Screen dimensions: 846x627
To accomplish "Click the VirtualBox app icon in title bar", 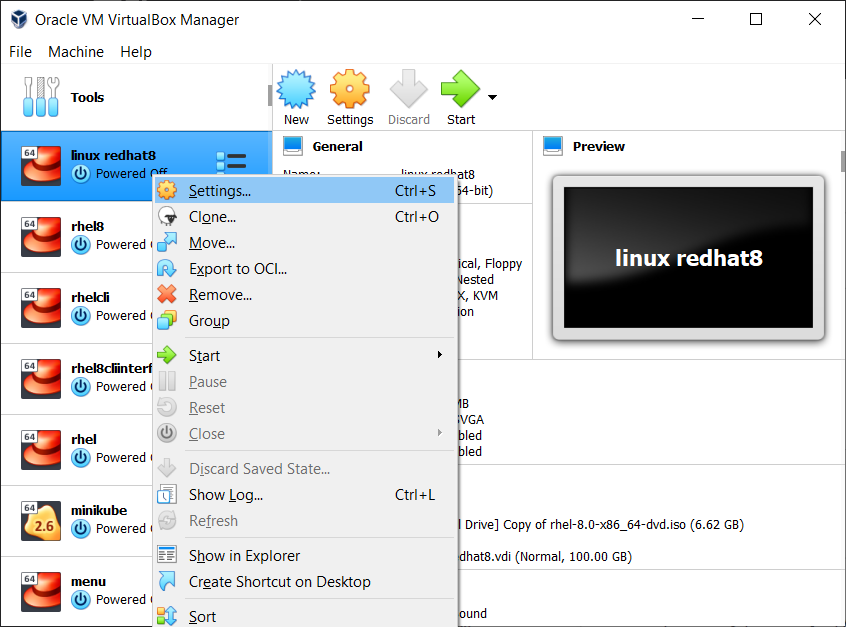I will (19, 19).
